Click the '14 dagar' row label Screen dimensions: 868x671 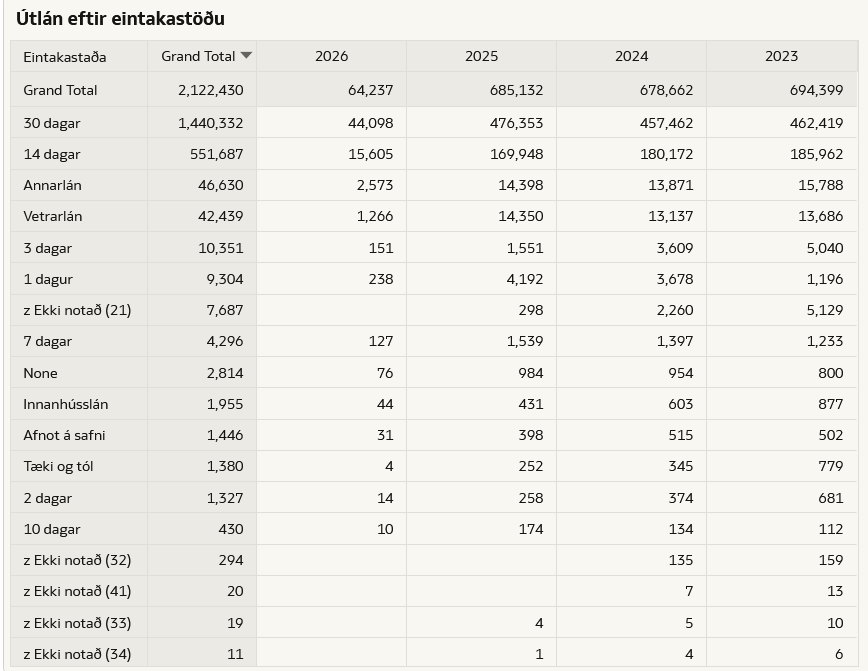[52, 154]
